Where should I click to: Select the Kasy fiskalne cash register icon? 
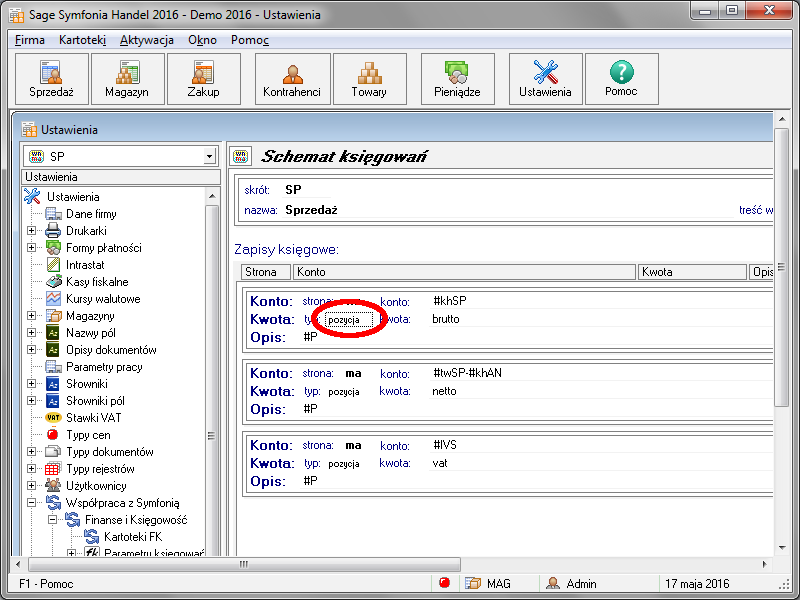54,282
